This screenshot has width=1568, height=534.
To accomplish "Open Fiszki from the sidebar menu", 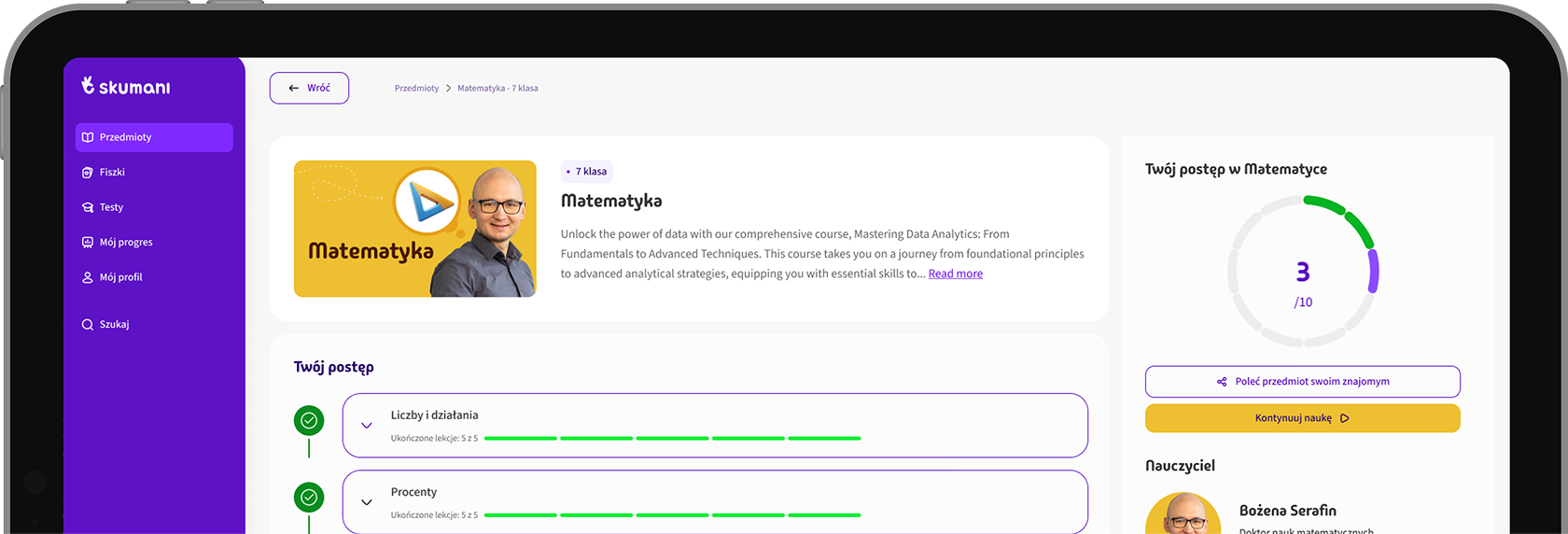I will click(x=112, y=173).
